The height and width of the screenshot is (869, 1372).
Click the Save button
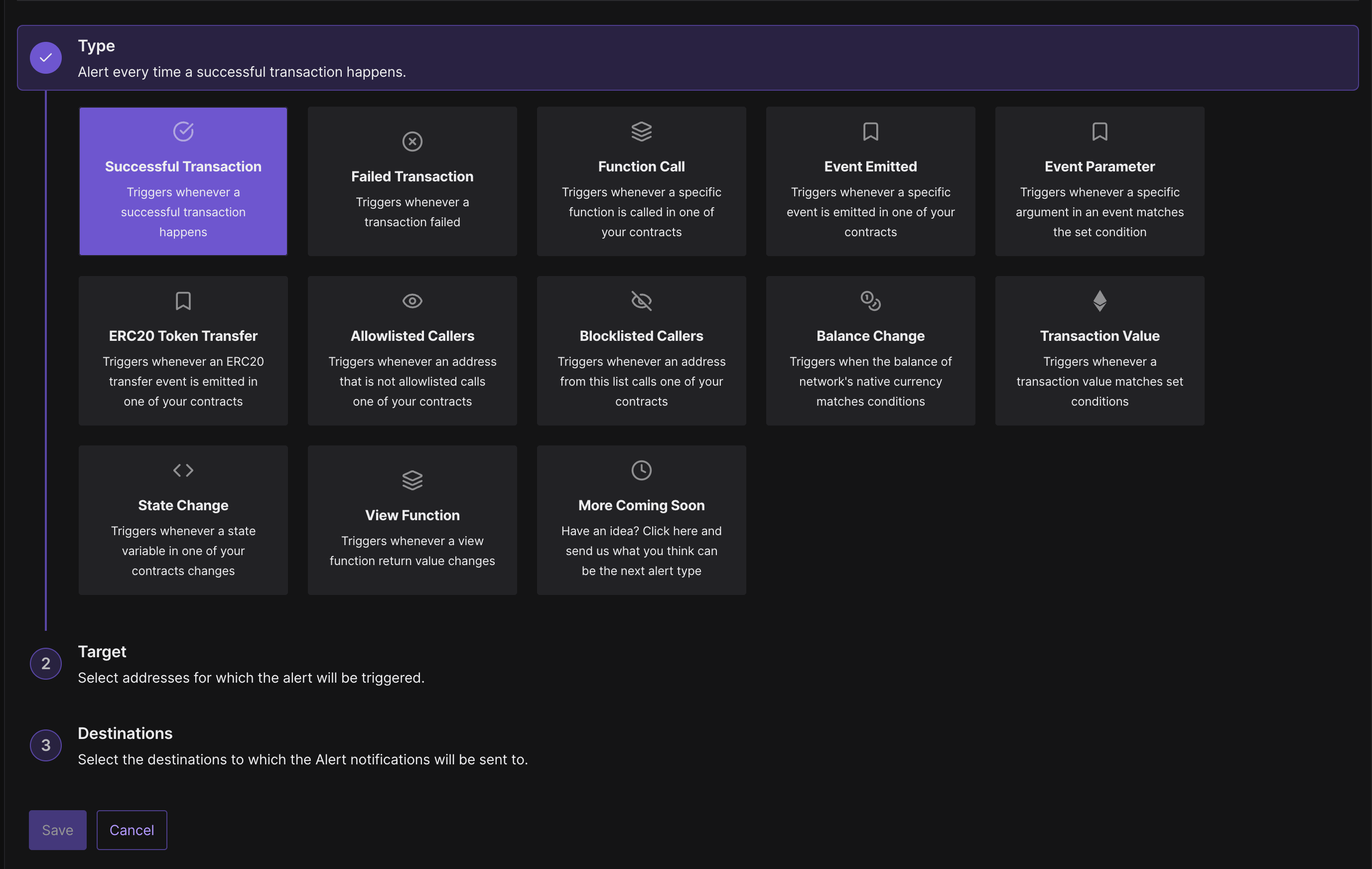tap(58, 830)
